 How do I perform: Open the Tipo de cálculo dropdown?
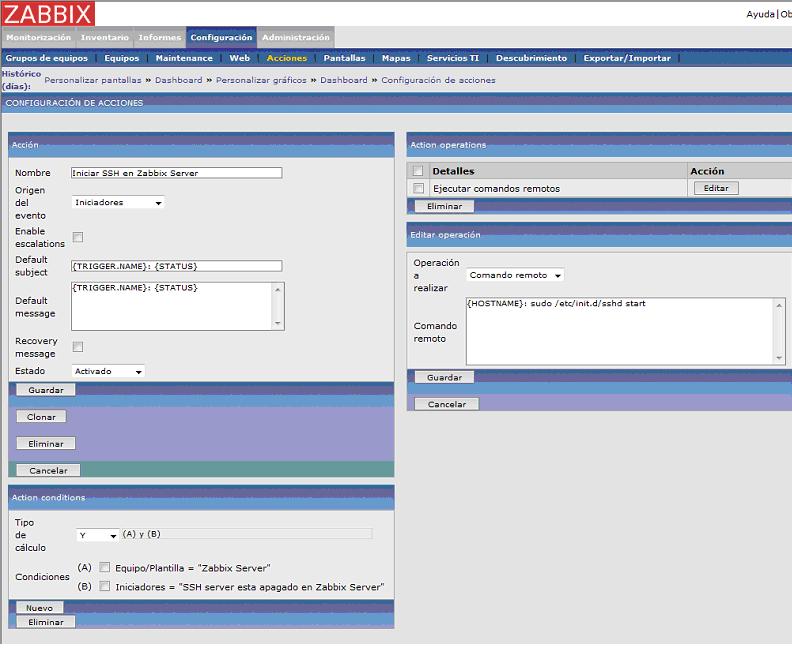pyautogui.click(x=98, y=535)
